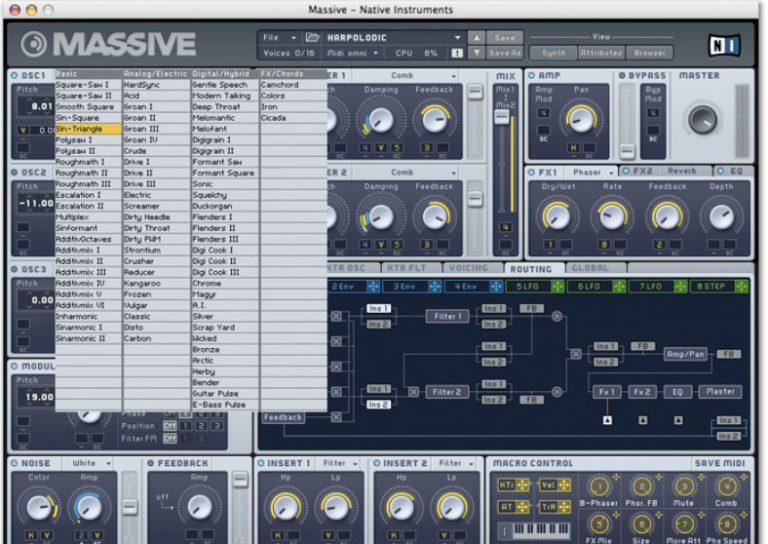Open the FX1 Phaser effect dropdown
The height and width of the screenshot is (544, 768).
coord(593,172)
